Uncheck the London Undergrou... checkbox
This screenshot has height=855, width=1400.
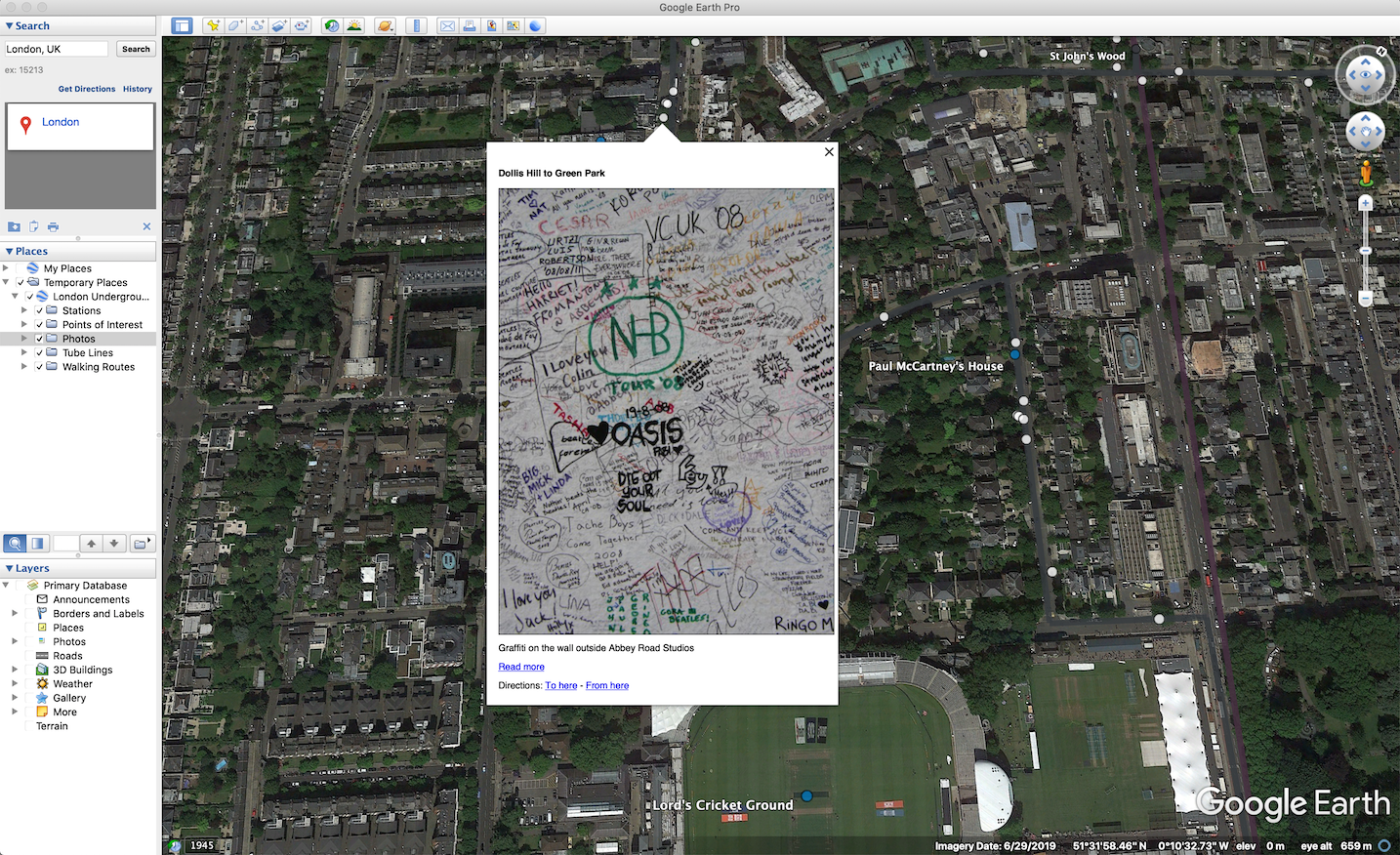click(30, 296)
